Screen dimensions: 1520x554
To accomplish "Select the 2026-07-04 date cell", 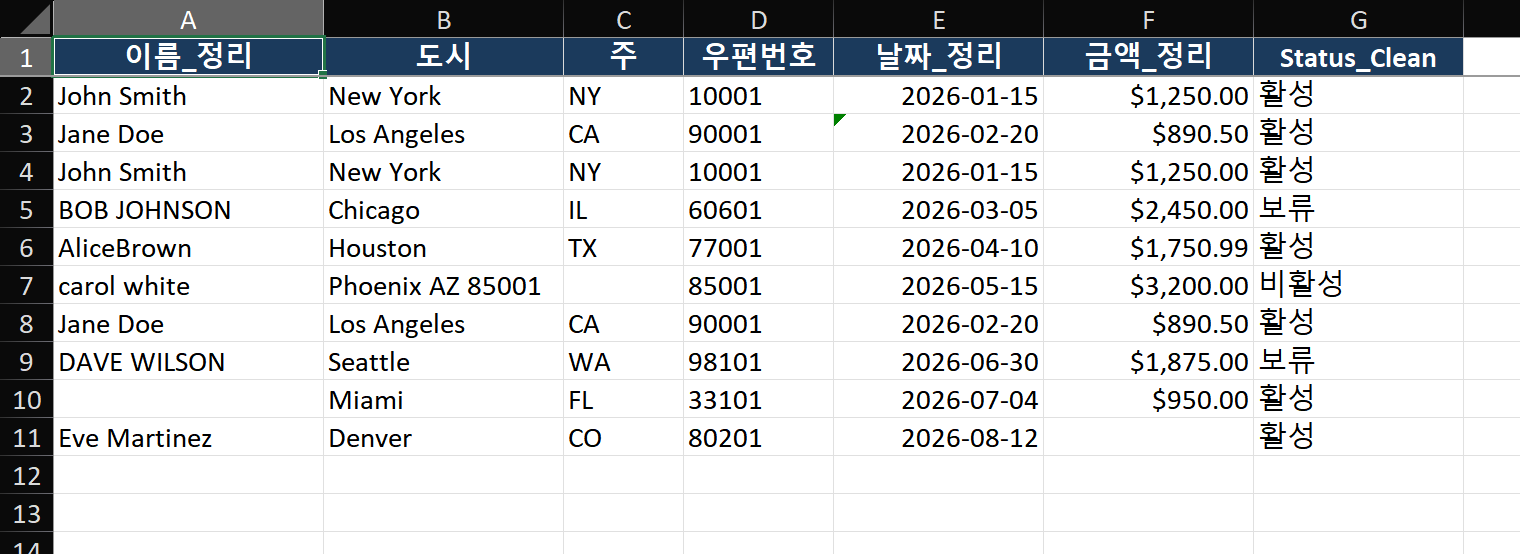I will (x=939, y=399).
